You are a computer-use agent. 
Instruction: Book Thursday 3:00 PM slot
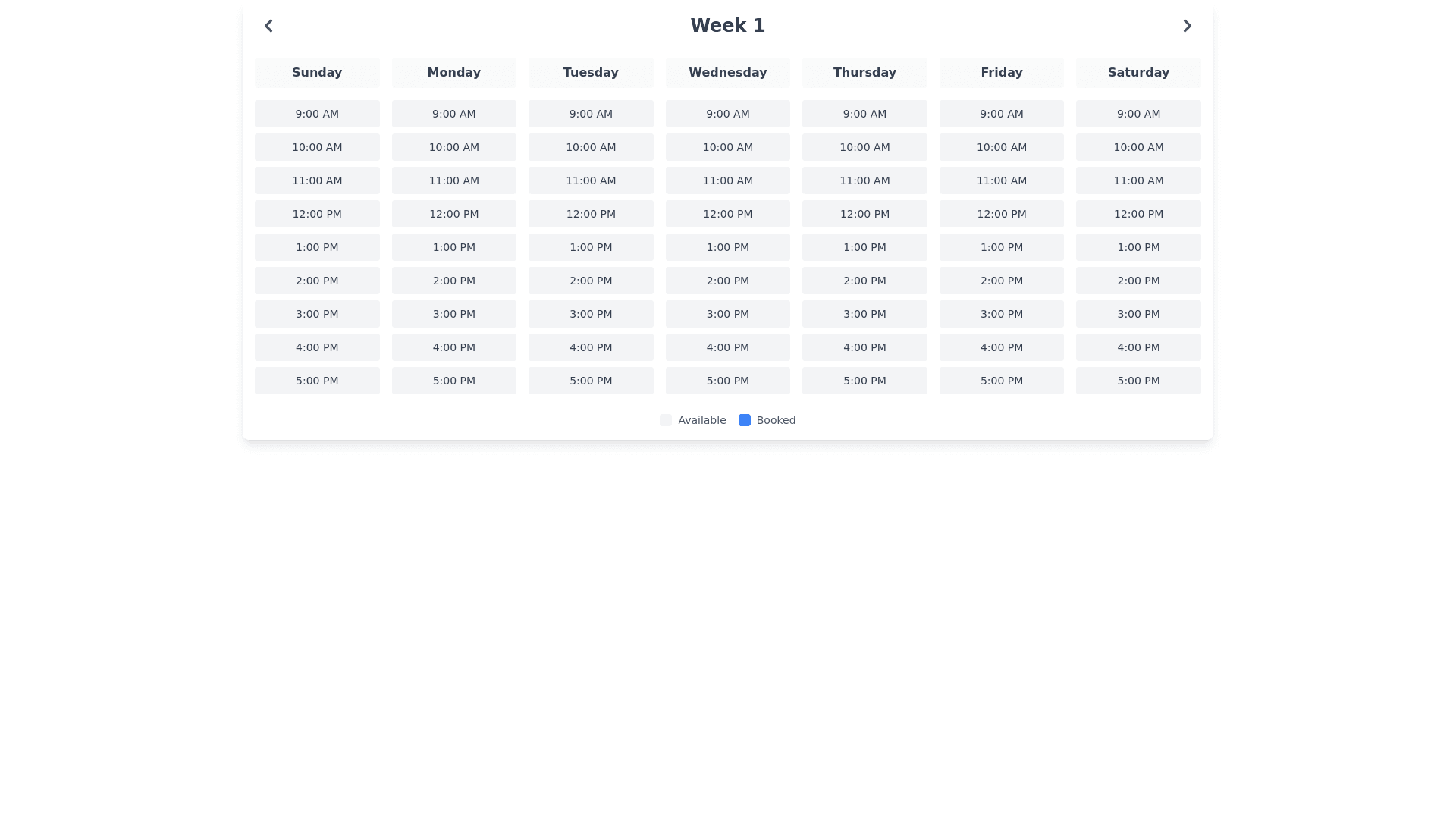click(x=864, y=314)
